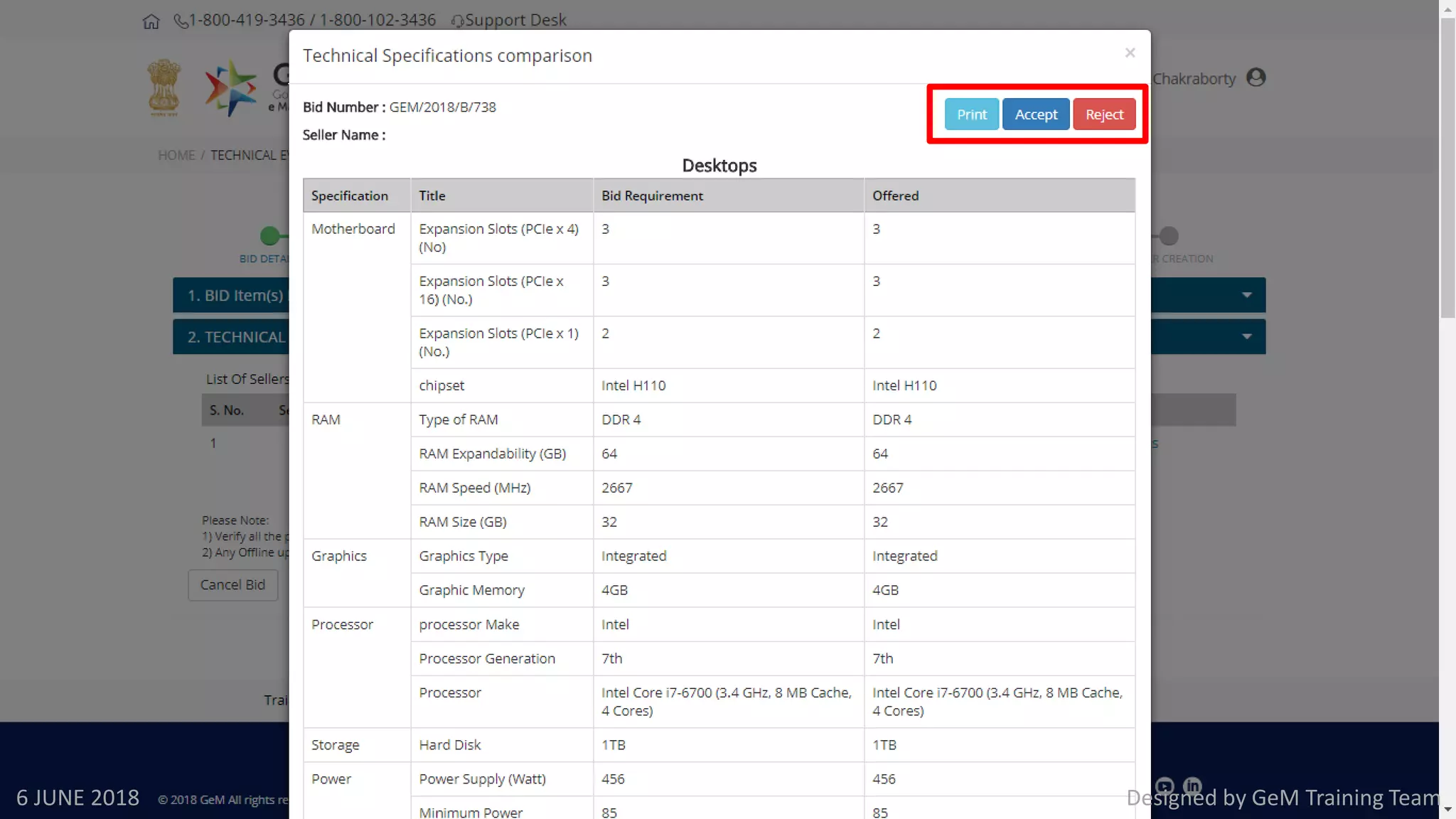This screenshot has width=1456, height=819.
Task: Expand the TECHNICAL section caret
Action: pyautogui.click(x=1246, y=336)
